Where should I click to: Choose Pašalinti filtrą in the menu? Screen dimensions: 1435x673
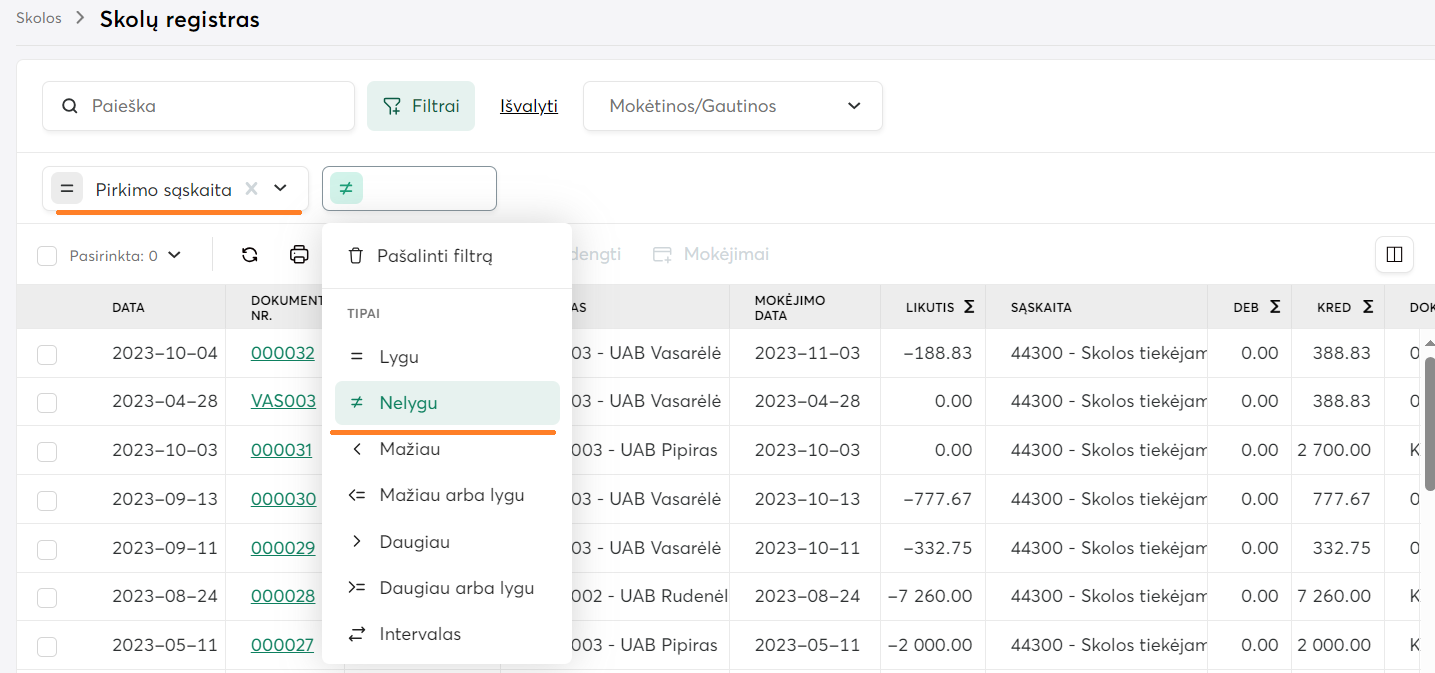434,256
